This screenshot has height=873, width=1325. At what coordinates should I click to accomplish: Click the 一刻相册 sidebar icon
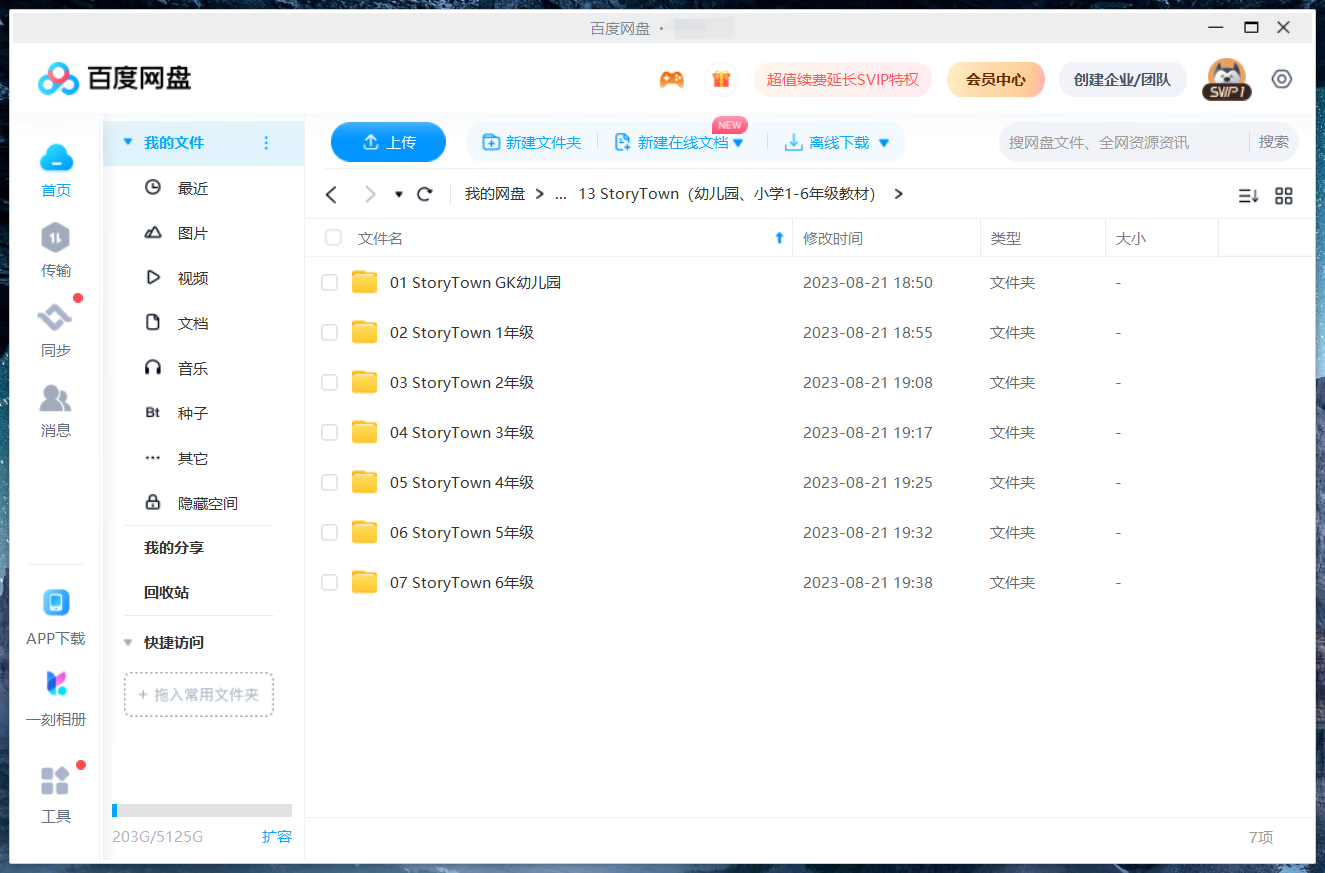(x=55, y=685)
